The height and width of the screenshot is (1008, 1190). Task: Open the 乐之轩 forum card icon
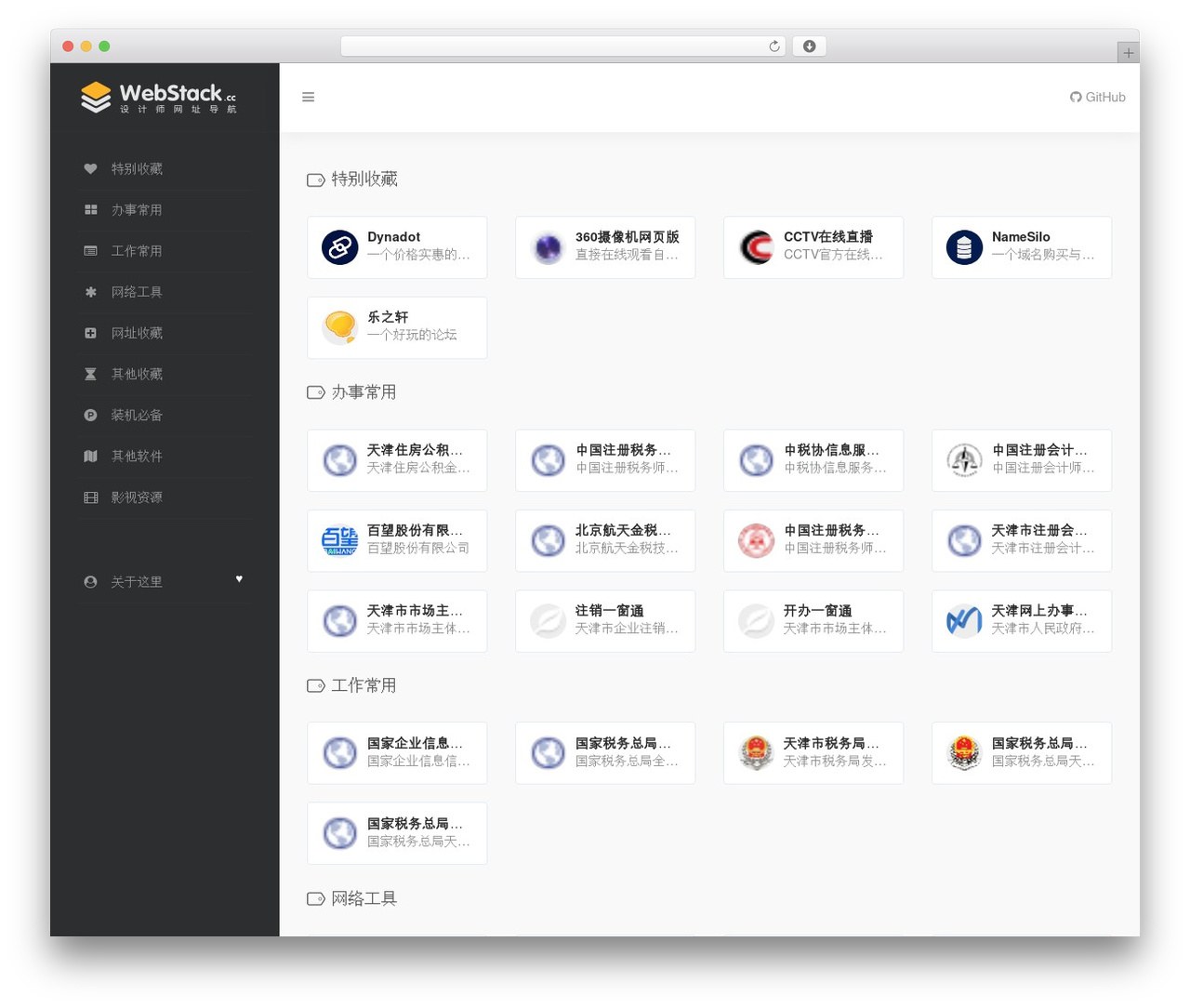point(340,327)
